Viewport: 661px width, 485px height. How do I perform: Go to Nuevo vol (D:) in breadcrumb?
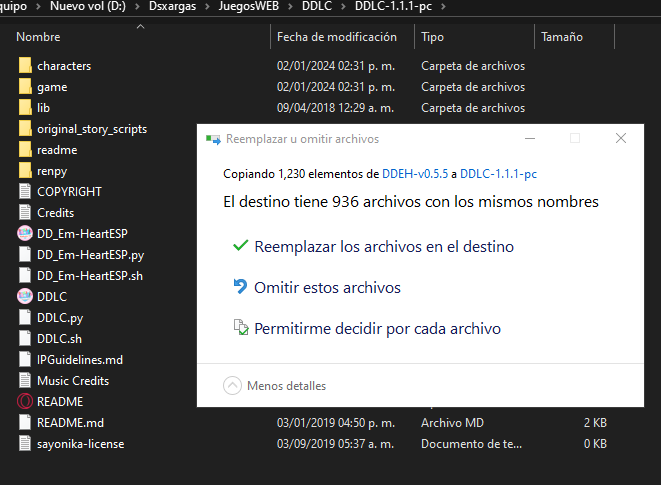click(88, 6)
